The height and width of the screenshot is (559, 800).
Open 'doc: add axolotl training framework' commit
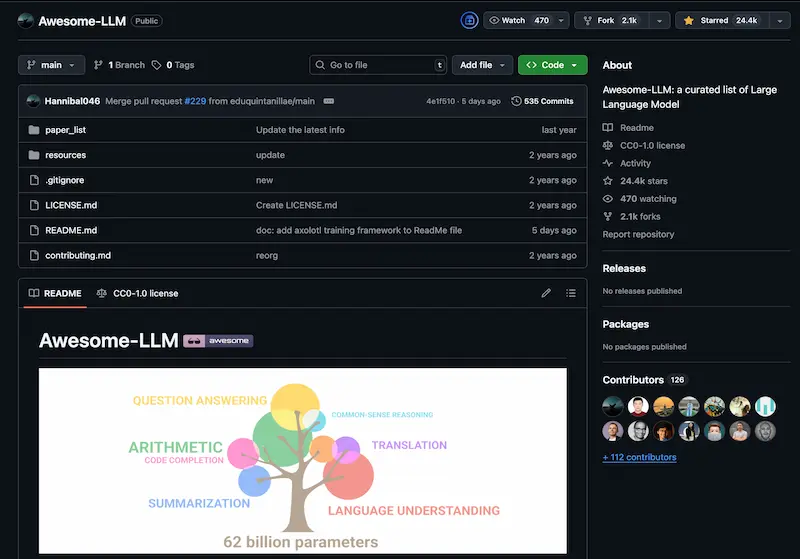coord(359,230)
